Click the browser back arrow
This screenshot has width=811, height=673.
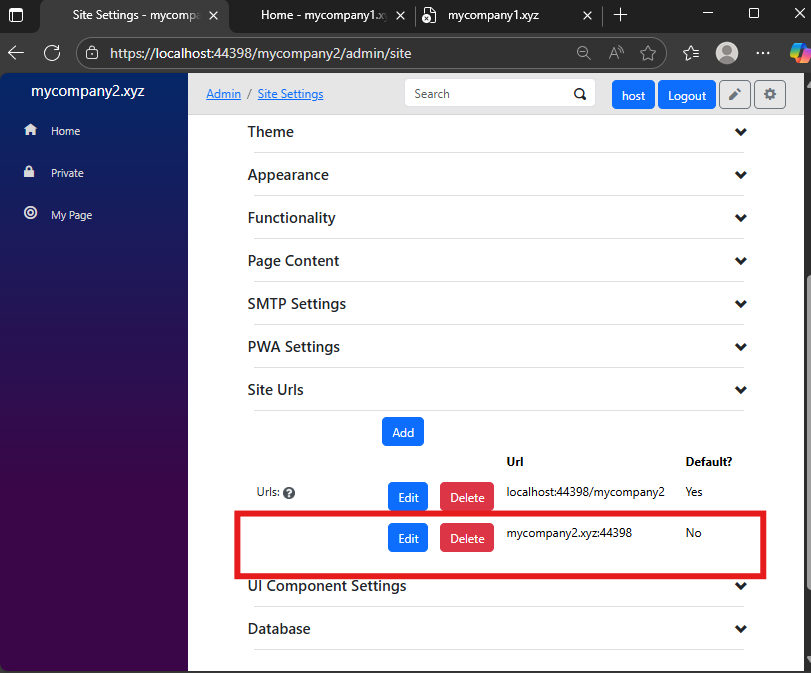(x=16, y=53)
